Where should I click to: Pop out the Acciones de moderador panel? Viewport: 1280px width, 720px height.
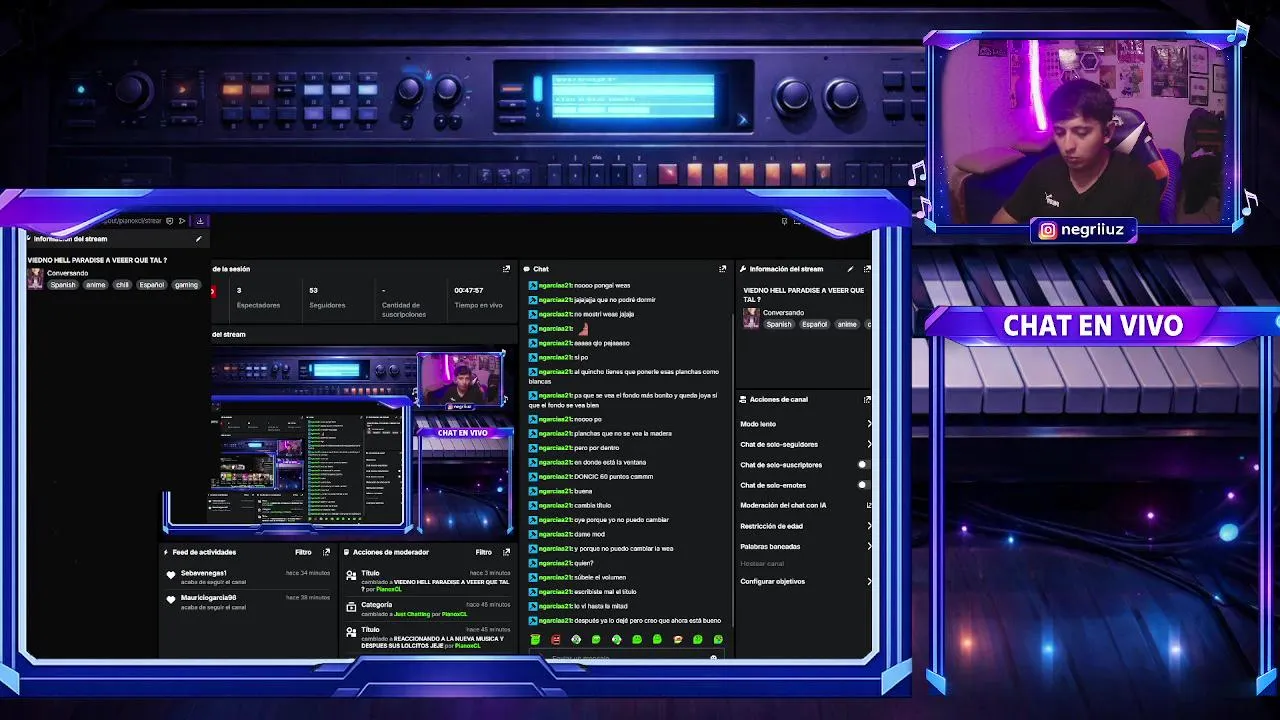(506, 552)
